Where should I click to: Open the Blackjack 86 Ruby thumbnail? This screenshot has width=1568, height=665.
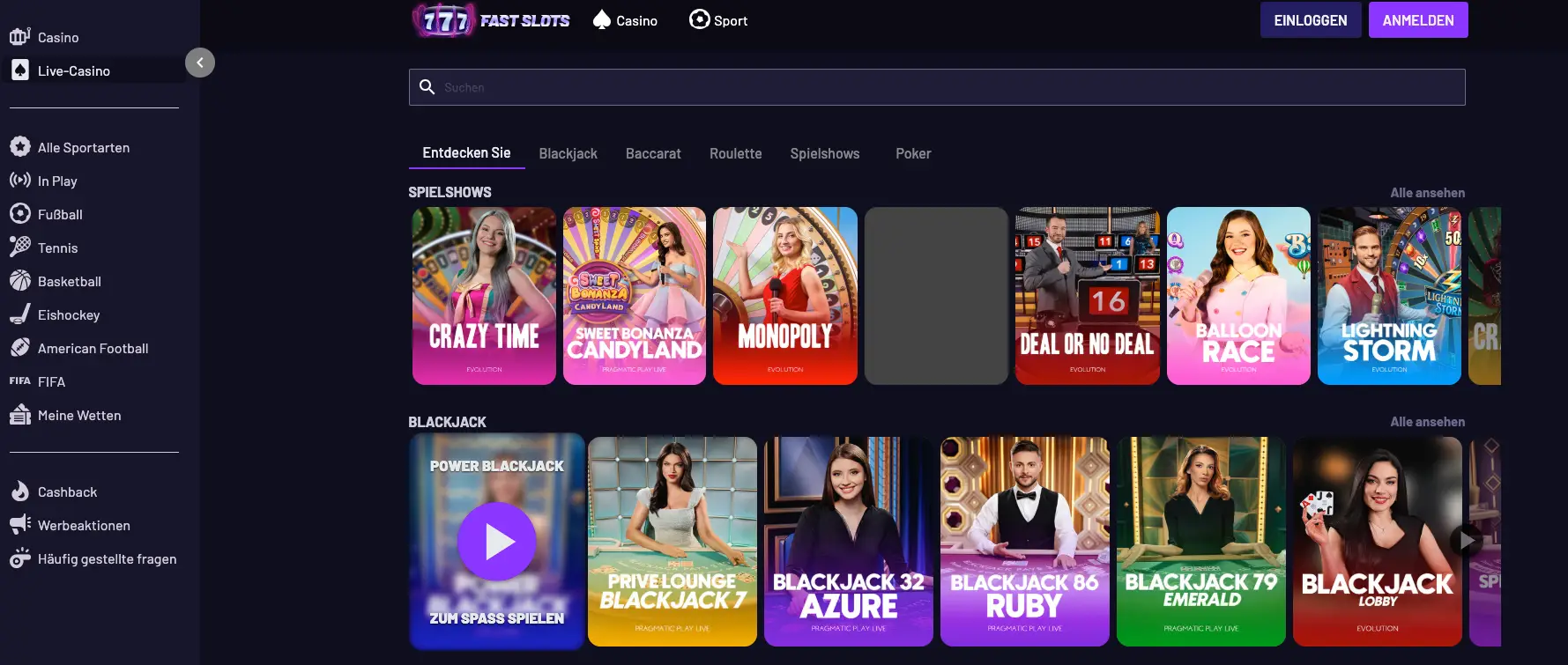point(1025,542)
